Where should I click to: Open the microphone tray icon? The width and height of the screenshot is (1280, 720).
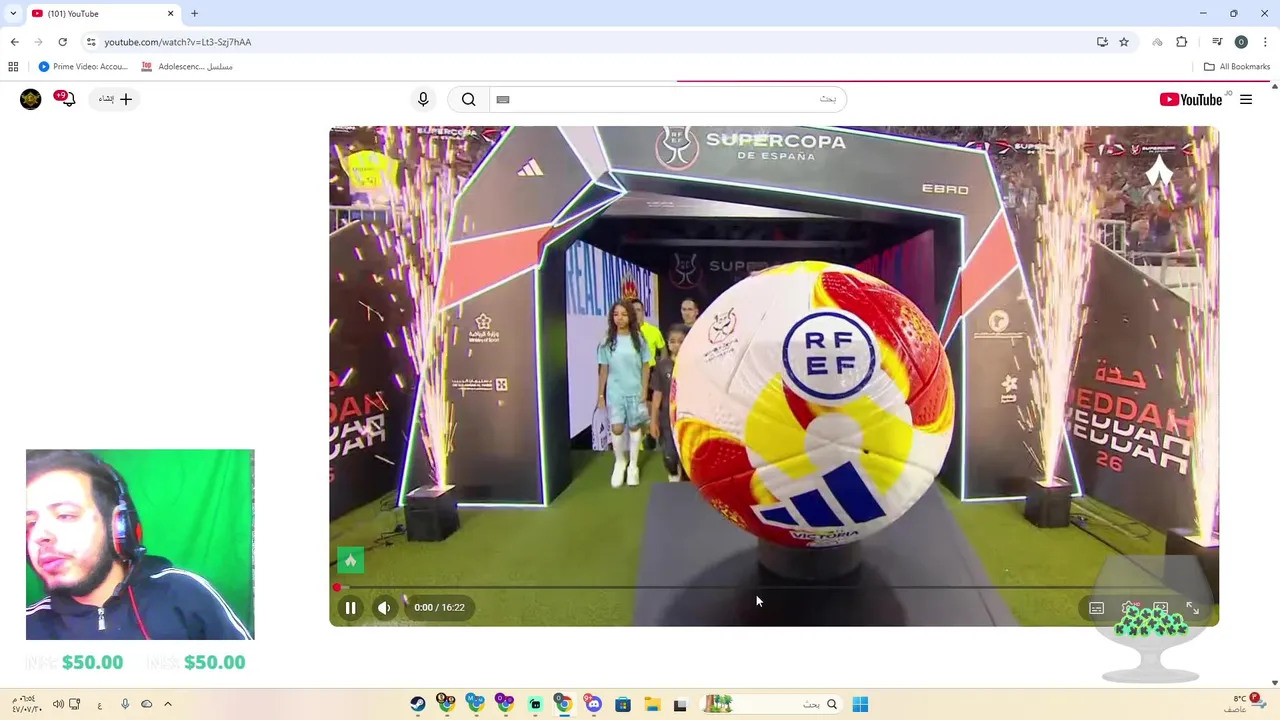(x=125, y=704)
